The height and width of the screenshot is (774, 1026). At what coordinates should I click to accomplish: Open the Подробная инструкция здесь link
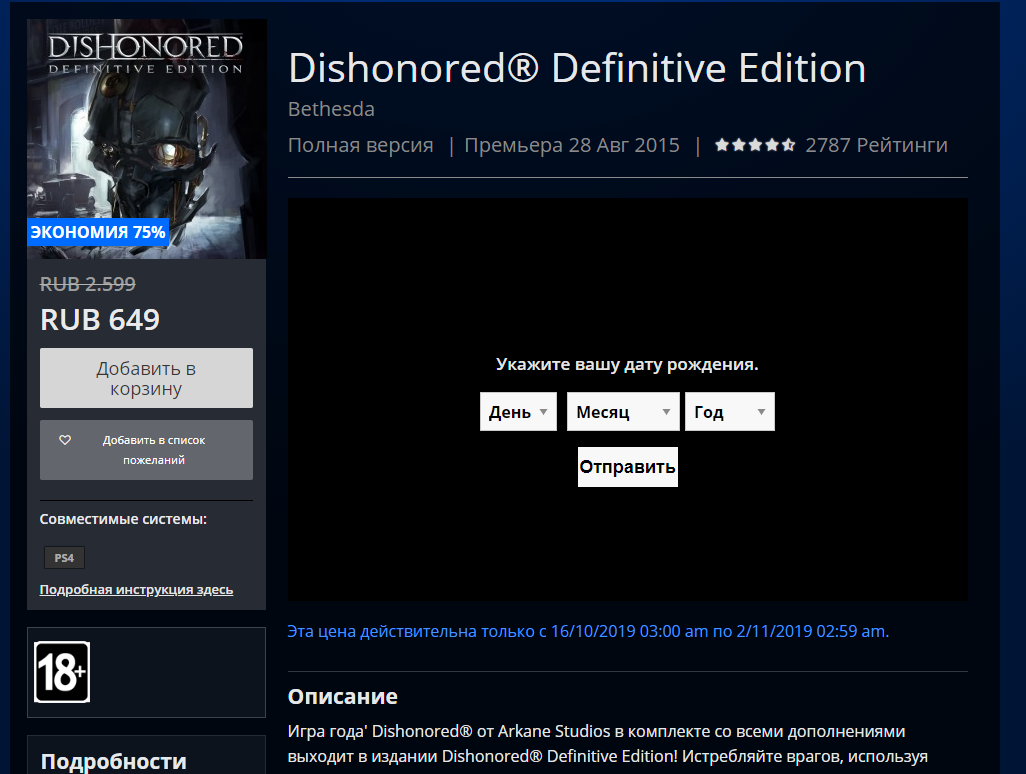tap(136, 589)
